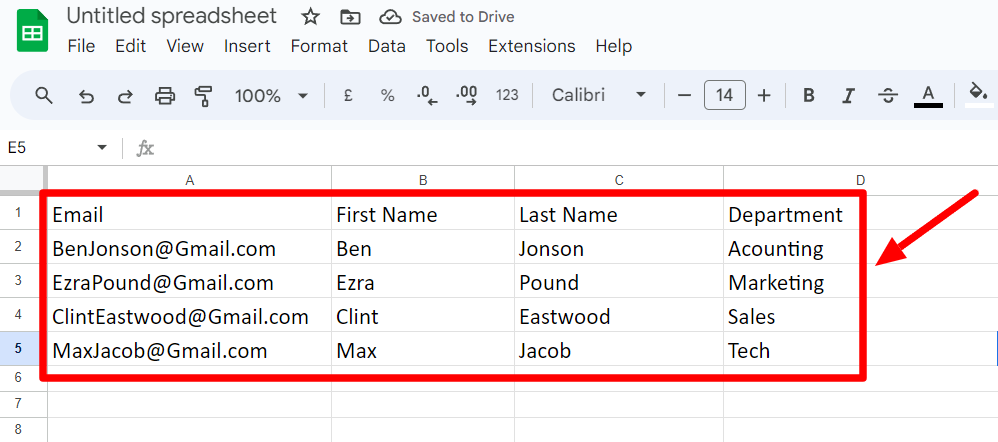Open the Insert menu
Viewport: 998px width, 442px height.
247,46
